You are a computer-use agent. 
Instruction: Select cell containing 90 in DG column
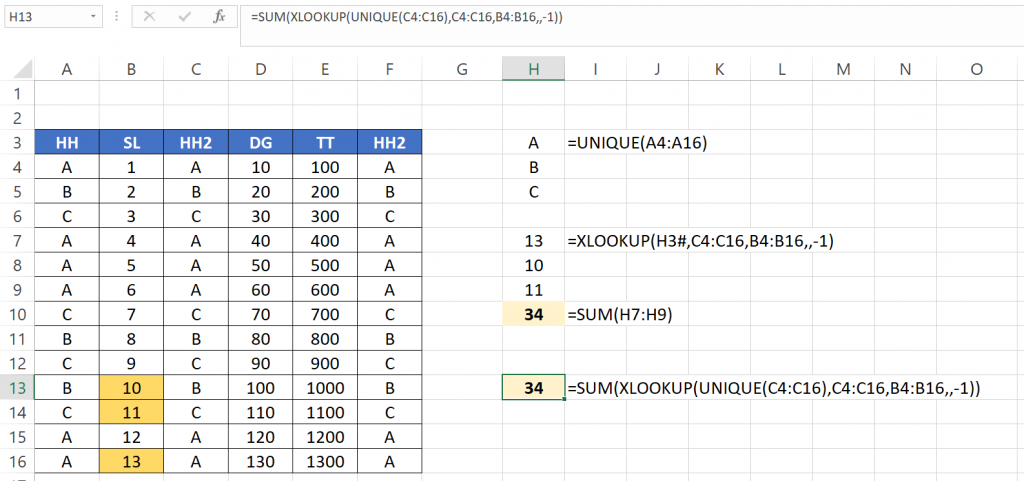tap(261, 364)
